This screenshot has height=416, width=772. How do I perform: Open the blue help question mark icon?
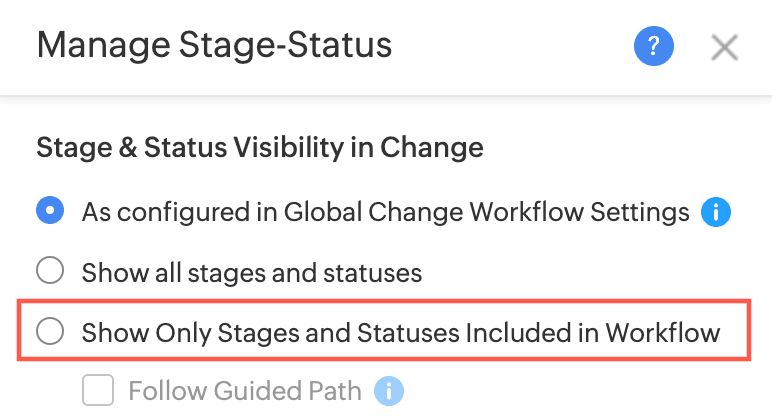(x=653, y=46)
